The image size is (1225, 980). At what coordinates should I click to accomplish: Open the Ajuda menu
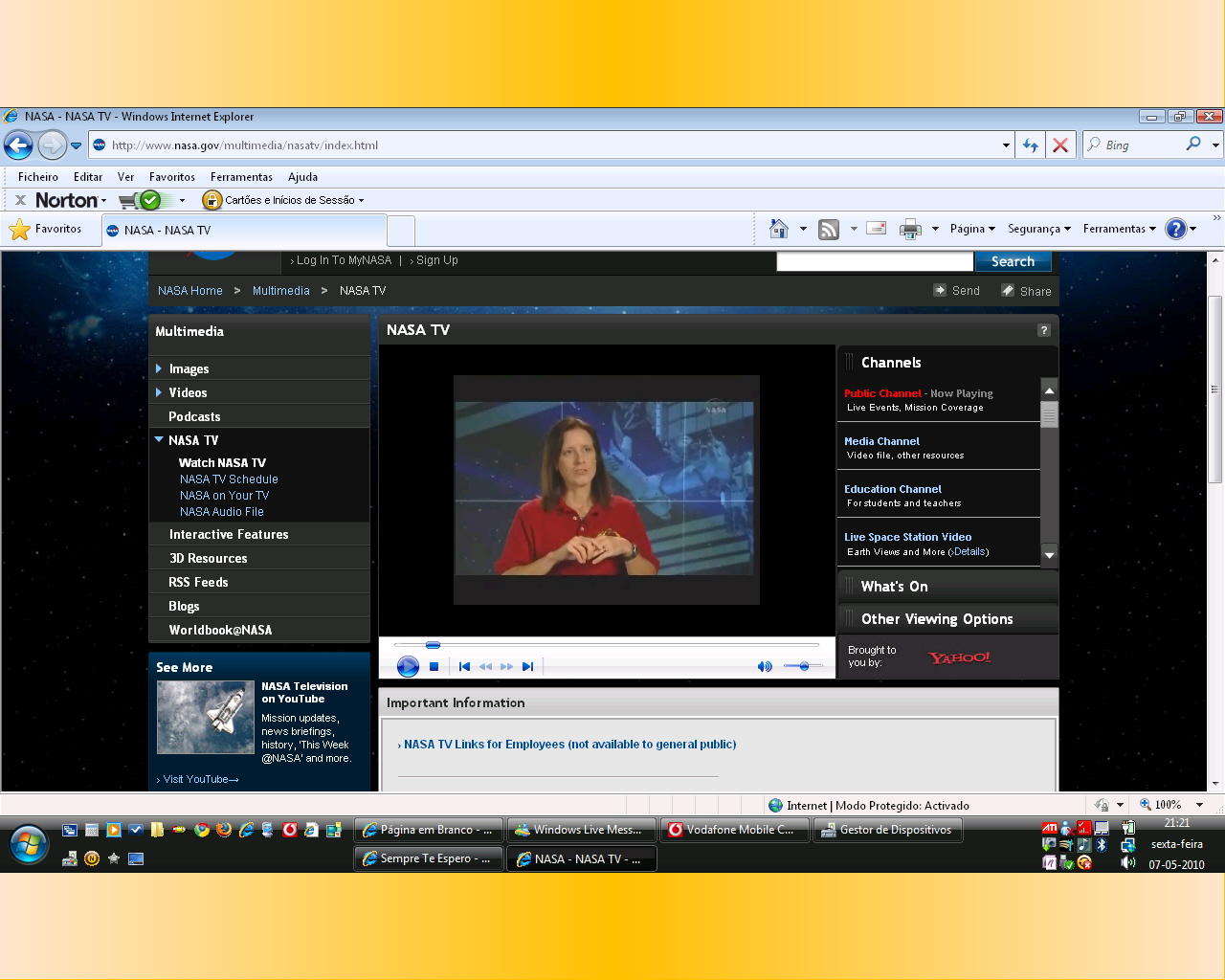[x=303, y=177]
